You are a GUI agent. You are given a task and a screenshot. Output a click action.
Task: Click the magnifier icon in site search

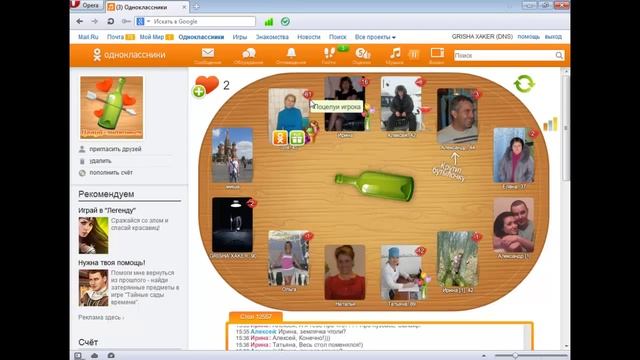point(559,55)
